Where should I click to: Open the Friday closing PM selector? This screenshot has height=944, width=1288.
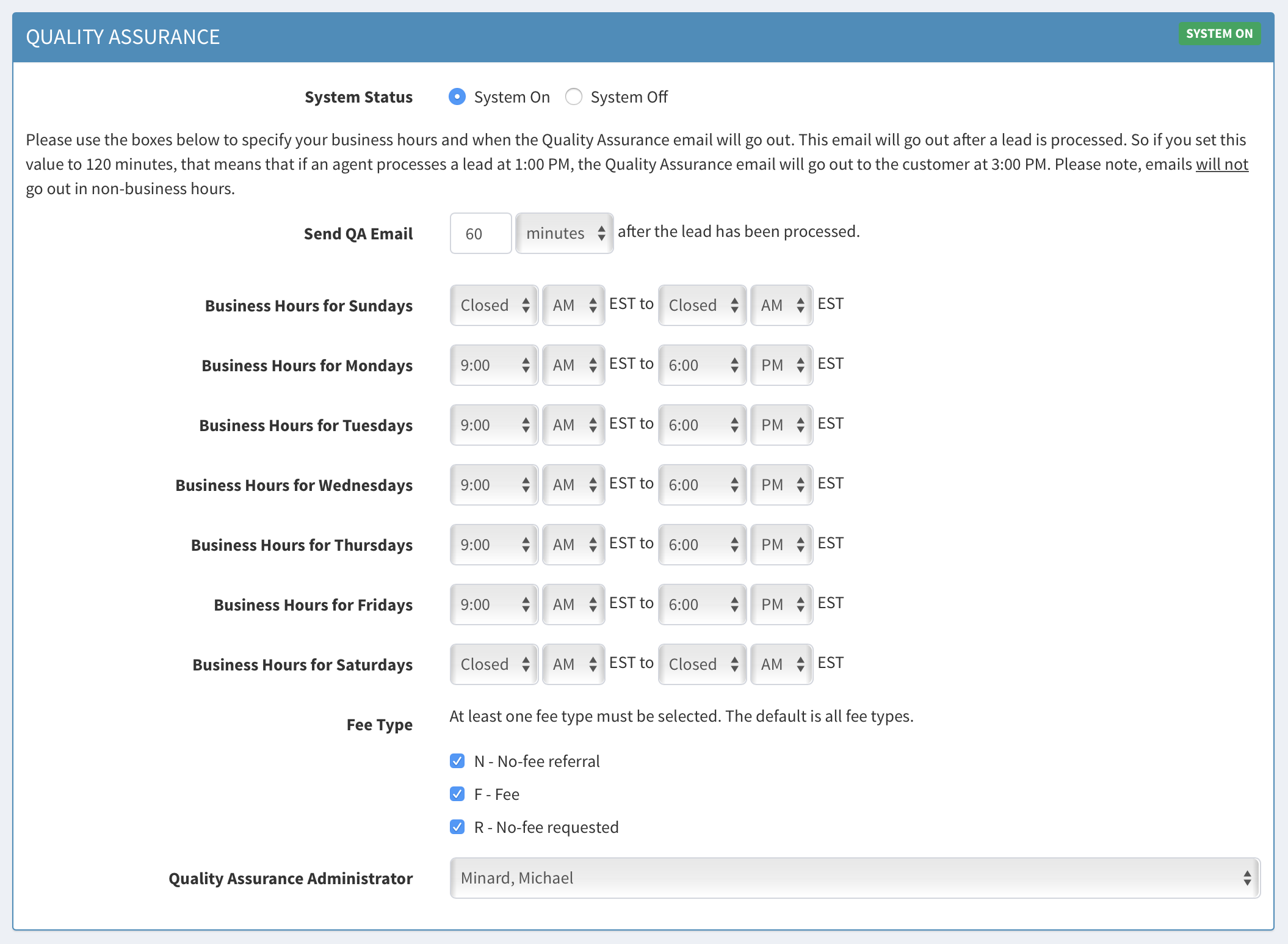(781, 604)
